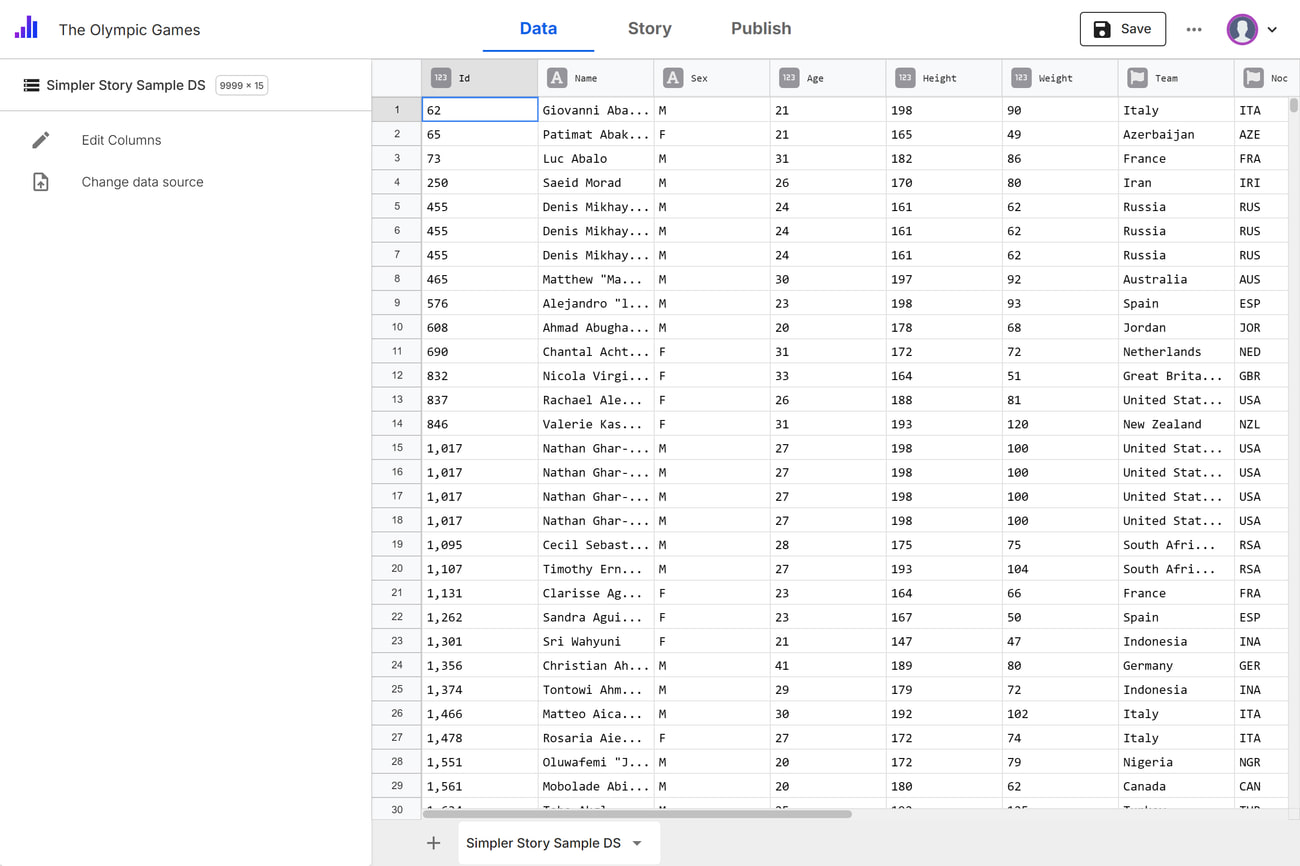Click the Name cell Sri Wahyuni
The width and height of the screenshot is (1300, 866).
click(x=596, y=641)
